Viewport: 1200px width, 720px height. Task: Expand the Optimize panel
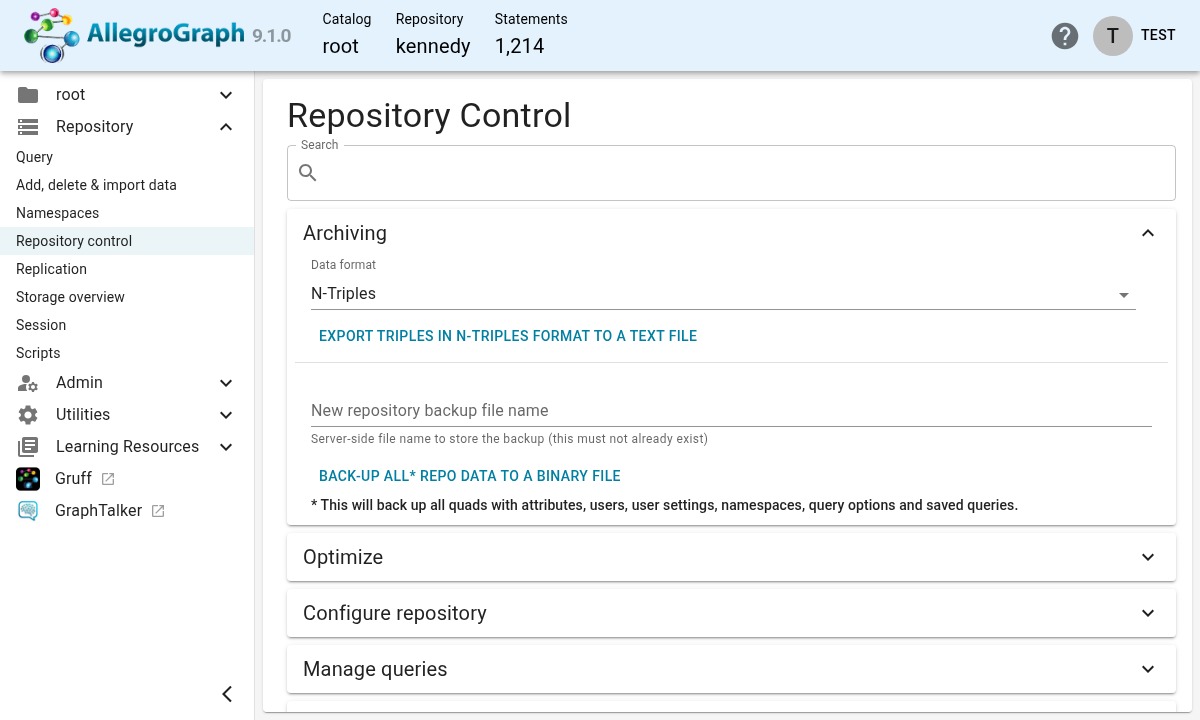(731, 557)
